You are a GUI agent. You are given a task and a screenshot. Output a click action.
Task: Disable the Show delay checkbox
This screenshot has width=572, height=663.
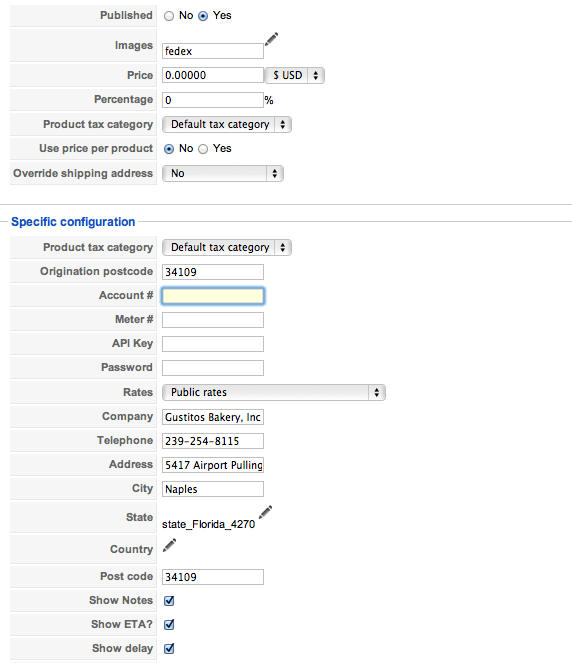[x=169, y=648]
